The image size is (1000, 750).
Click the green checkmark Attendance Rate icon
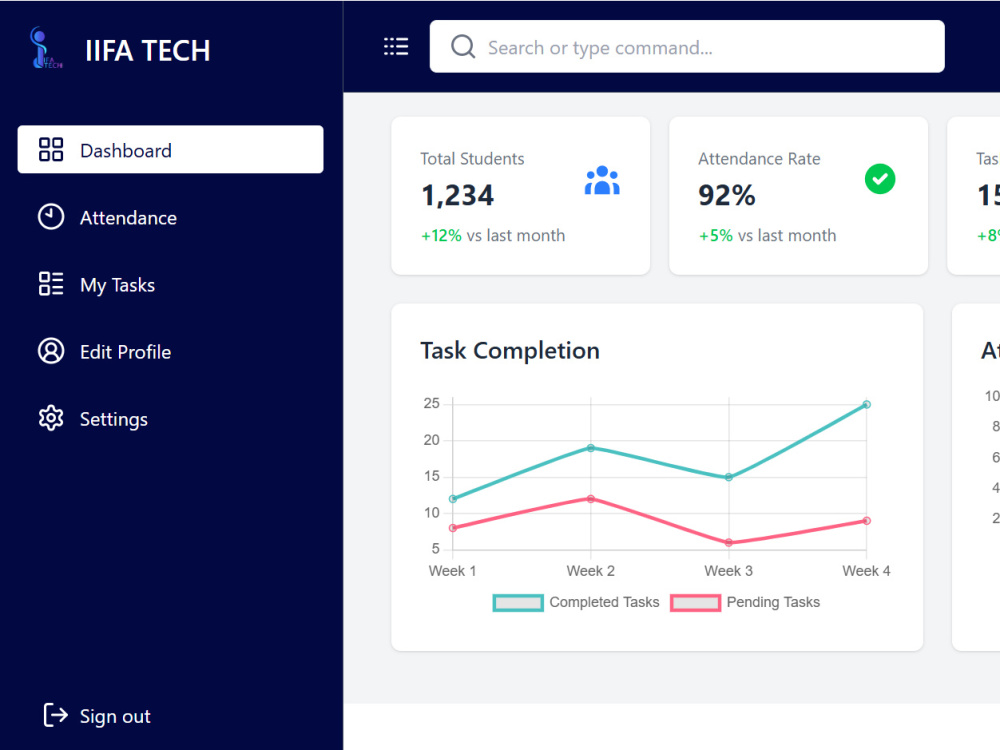pos(880,179)
